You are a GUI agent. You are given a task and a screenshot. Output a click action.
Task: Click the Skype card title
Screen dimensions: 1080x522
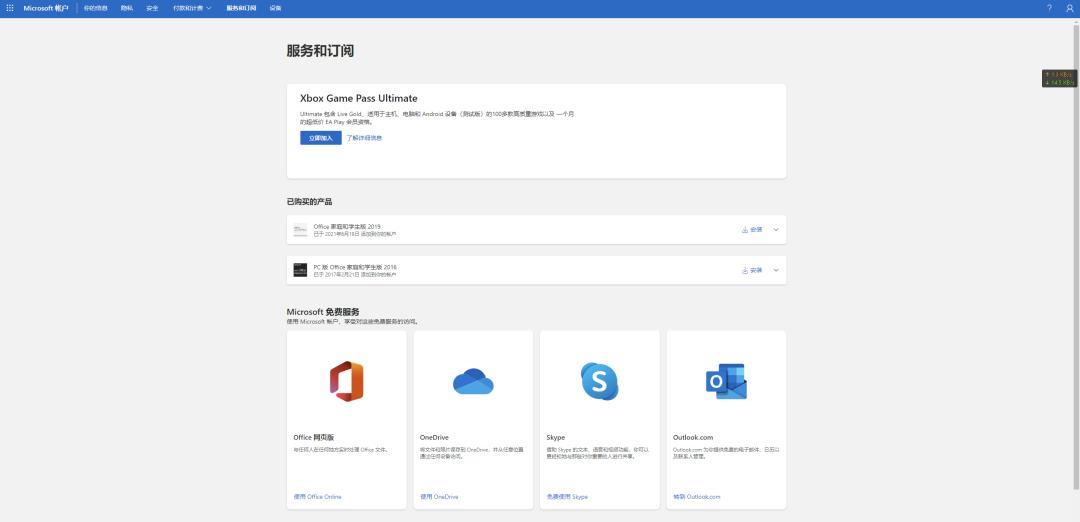(x=556, y=437)
